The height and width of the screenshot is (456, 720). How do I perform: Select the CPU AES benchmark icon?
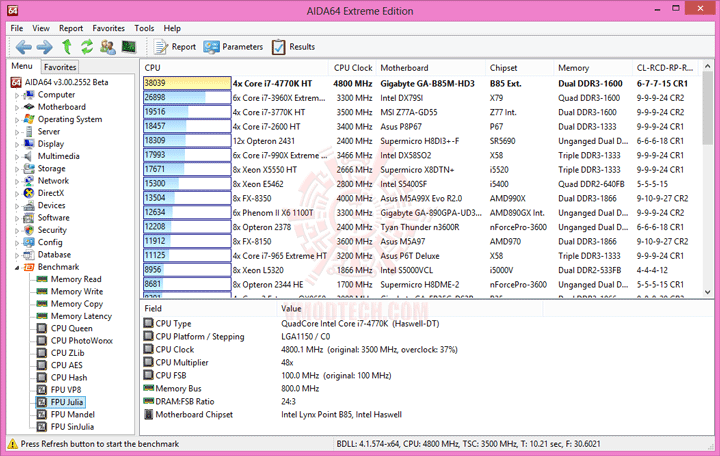point(42,365)
